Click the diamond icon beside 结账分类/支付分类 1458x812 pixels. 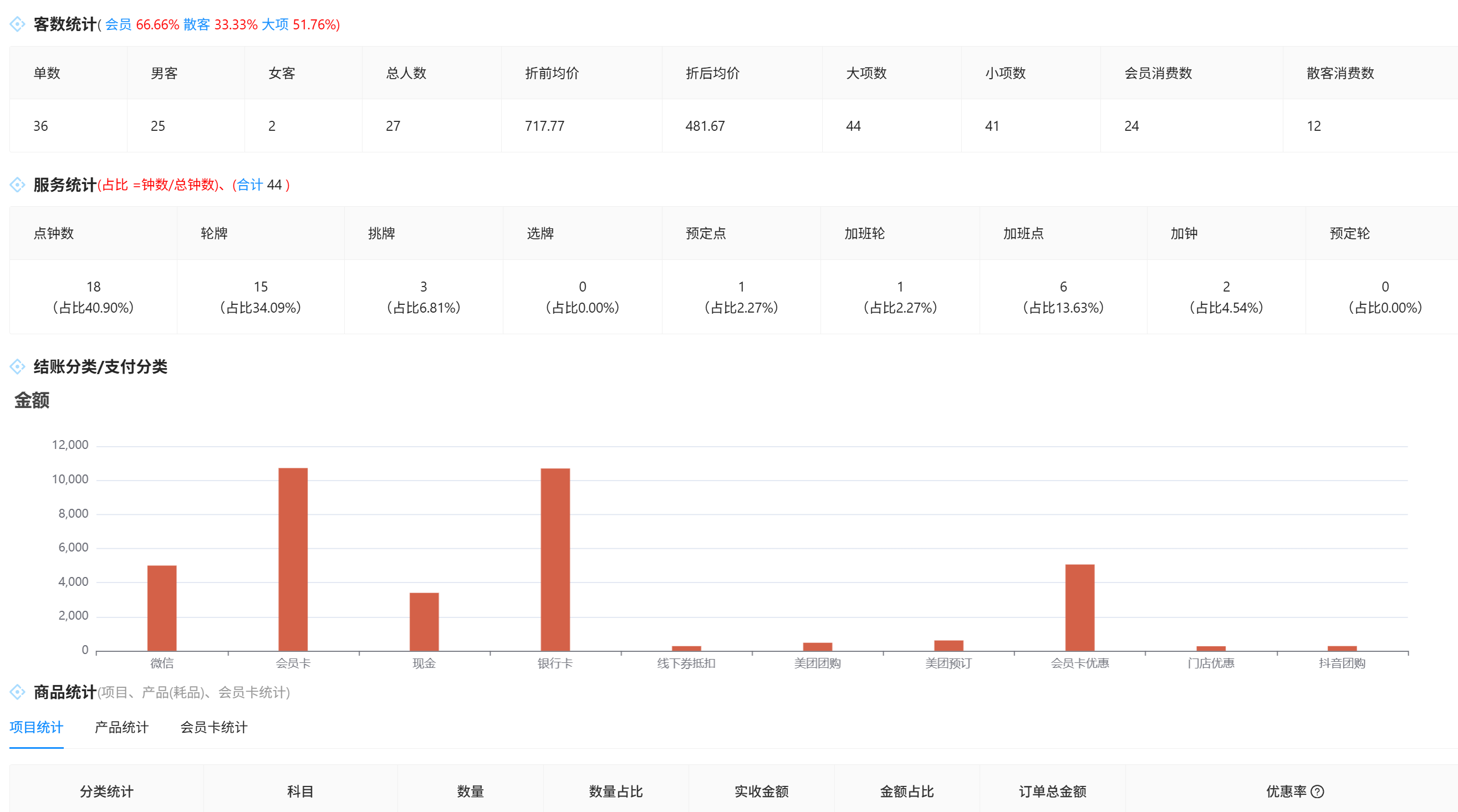(x=18, y=367)
